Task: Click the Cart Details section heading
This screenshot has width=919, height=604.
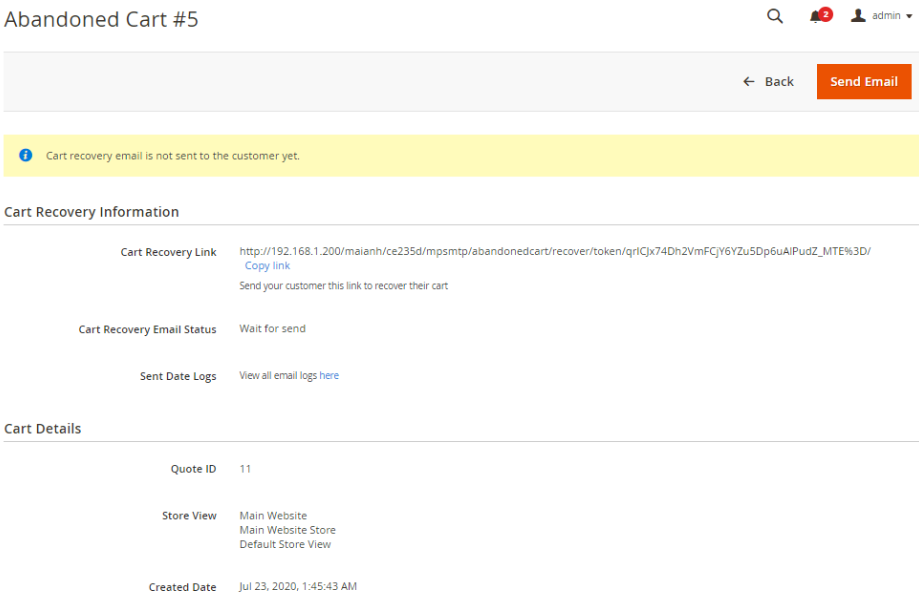Action: [43, 429]
